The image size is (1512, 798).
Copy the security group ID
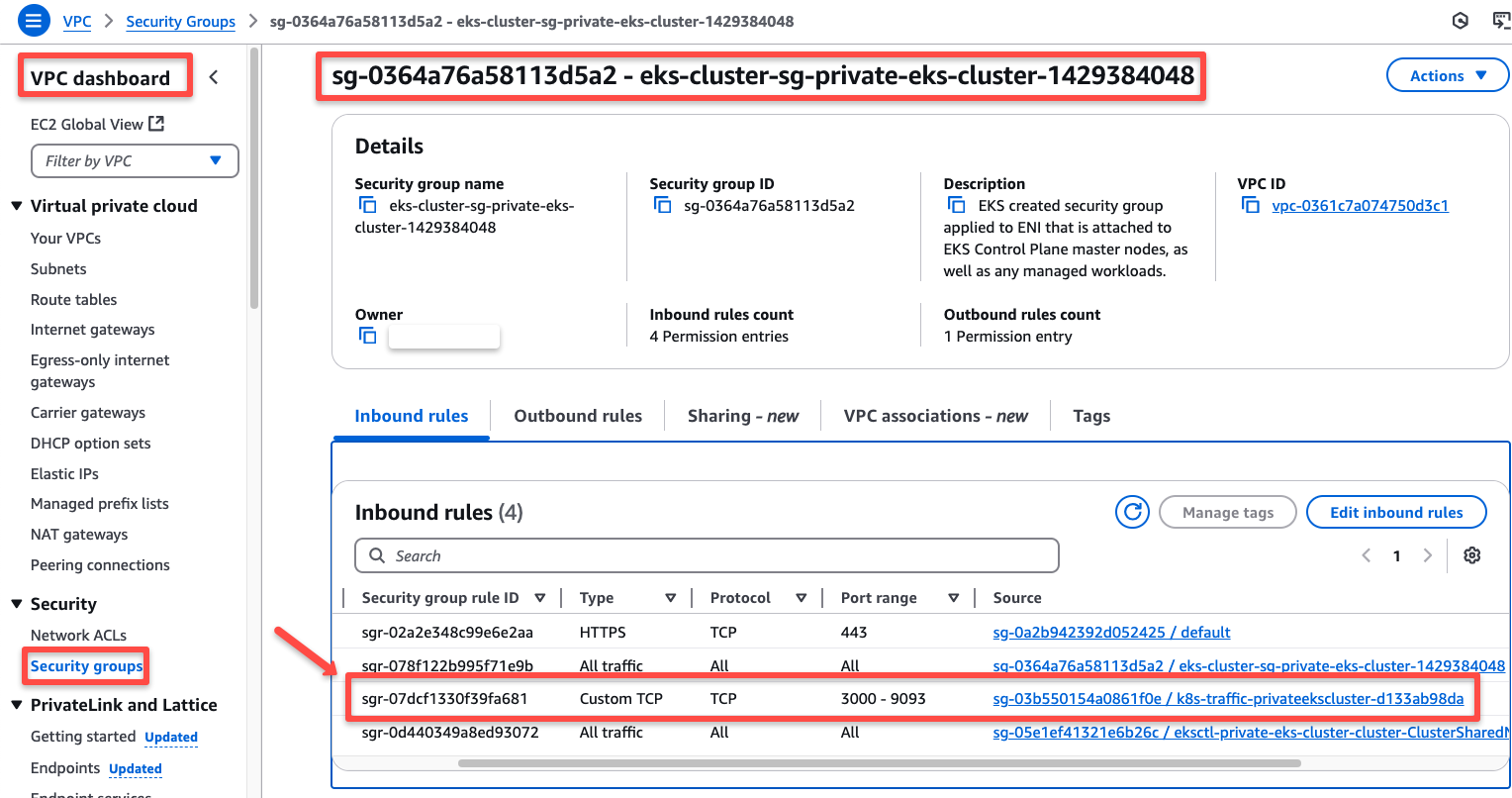coord(662,205)
